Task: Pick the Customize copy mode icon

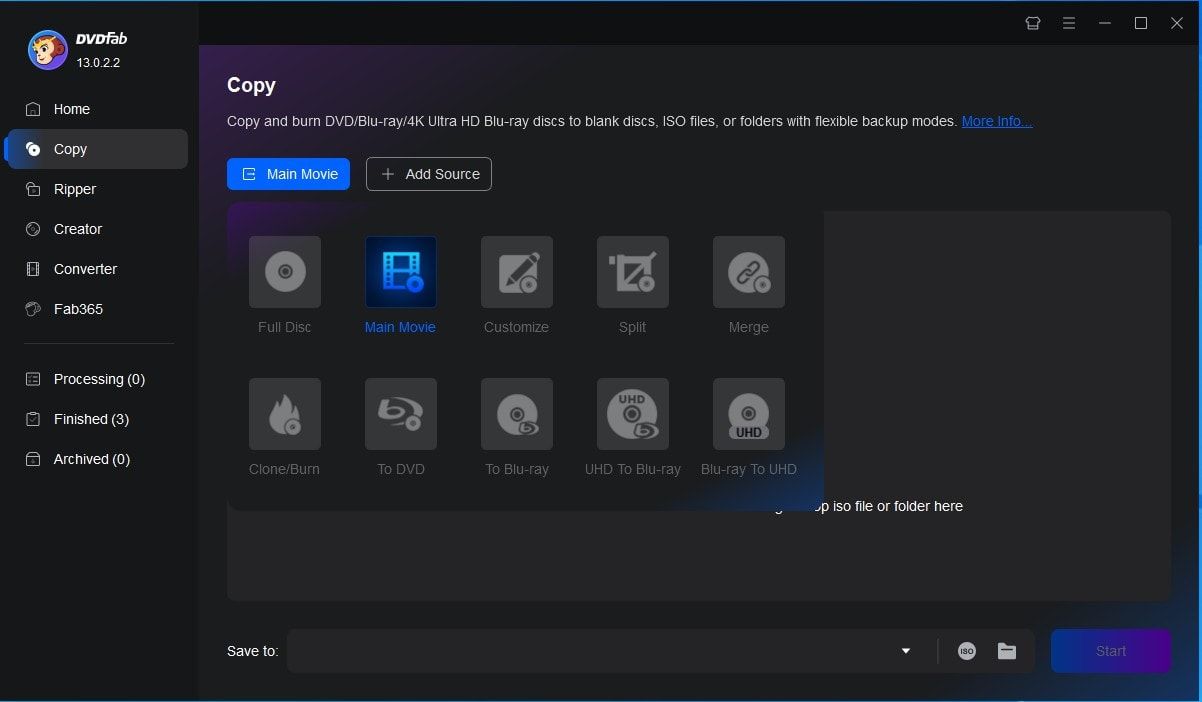Action: click(x=517, y=272)
